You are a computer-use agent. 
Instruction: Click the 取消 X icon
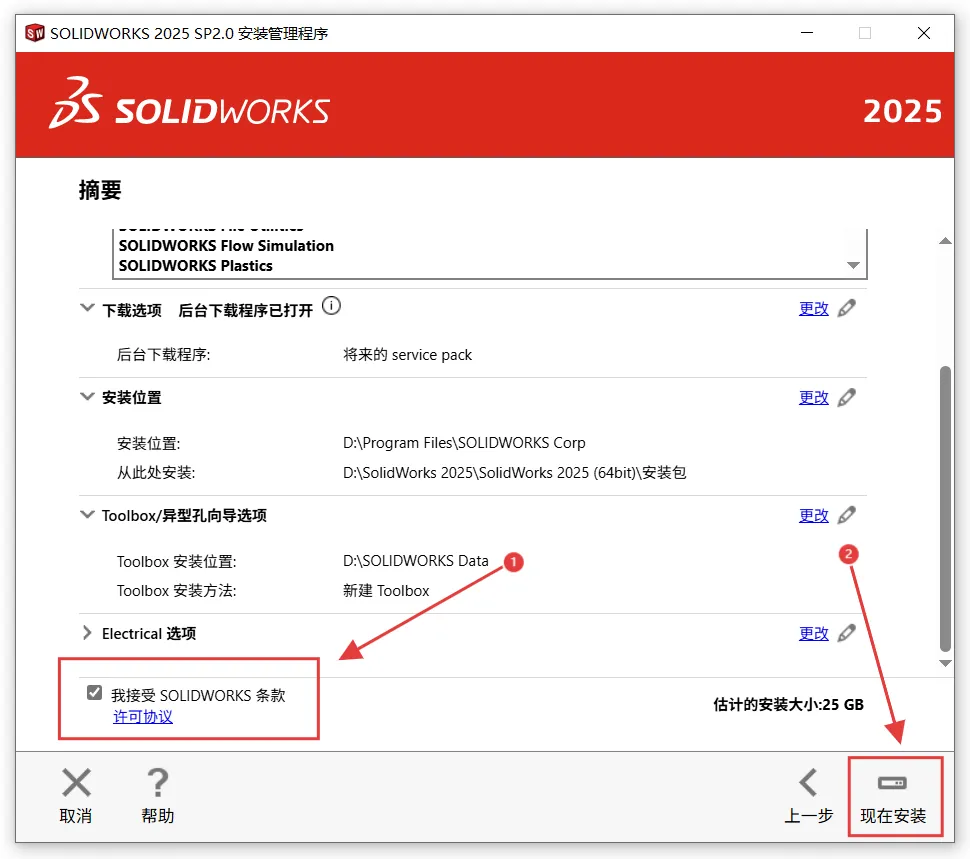pyautogui.click(x=76, y=782)
